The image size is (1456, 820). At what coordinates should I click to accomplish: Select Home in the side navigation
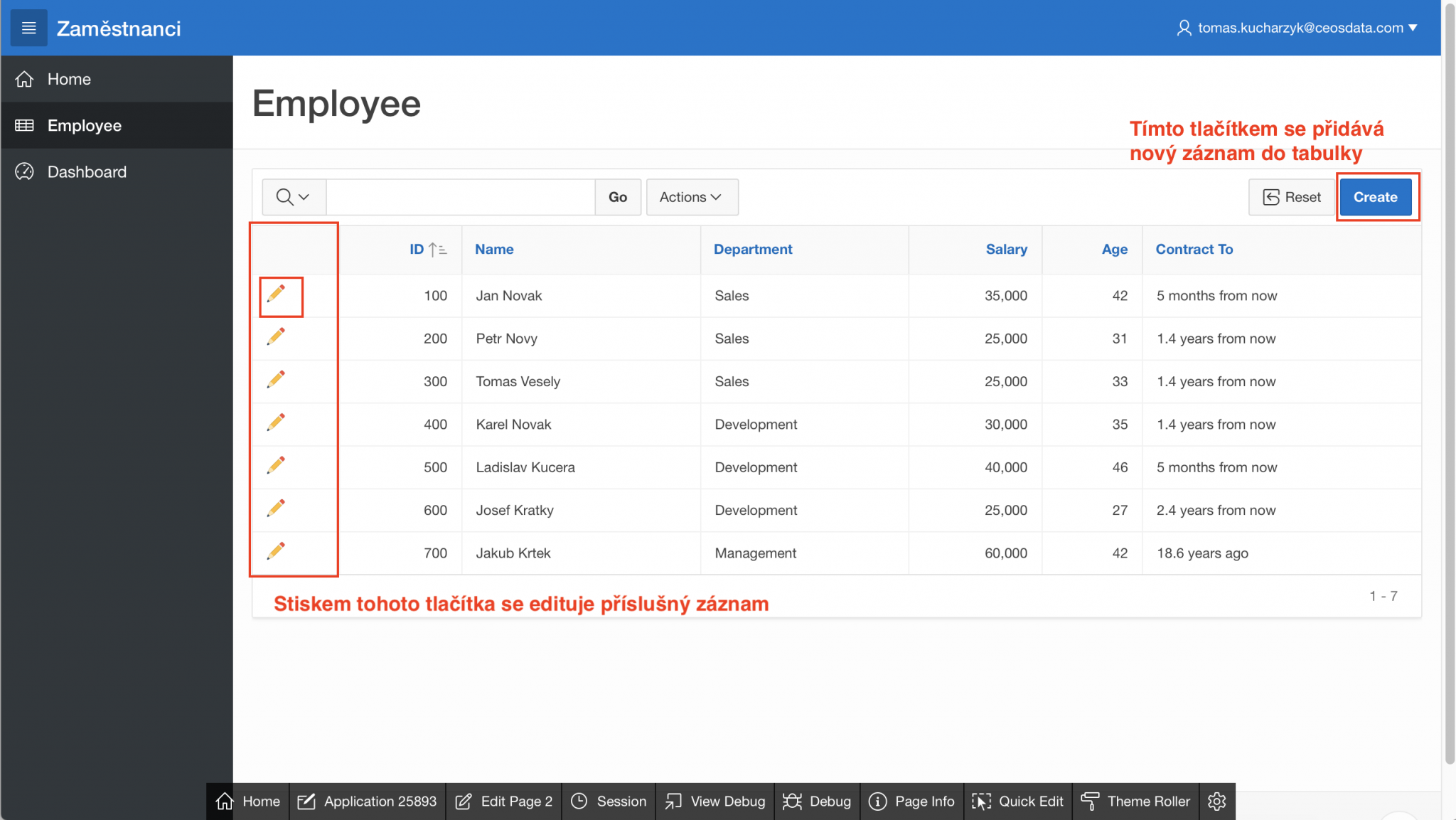69,79
